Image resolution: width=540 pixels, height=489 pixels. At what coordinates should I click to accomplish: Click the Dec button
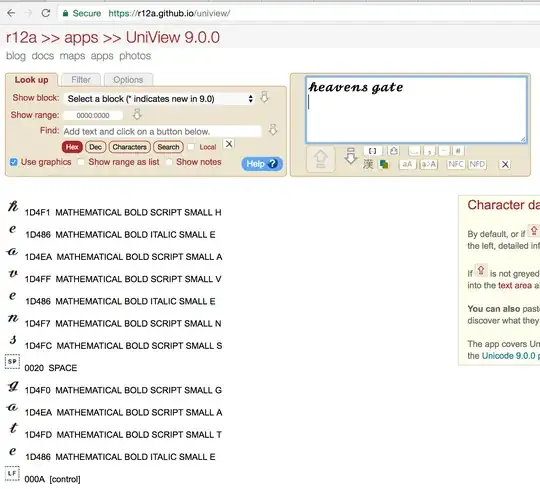95,147
